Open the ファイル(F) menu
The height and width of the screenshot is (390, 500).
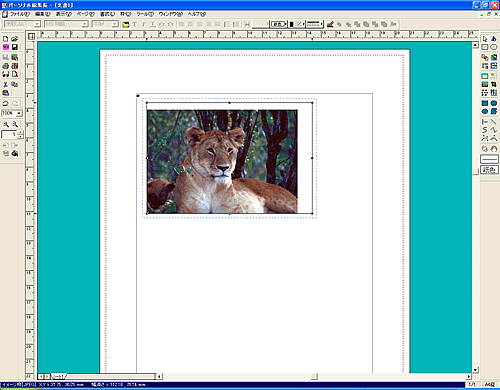[x=20, y=14]
